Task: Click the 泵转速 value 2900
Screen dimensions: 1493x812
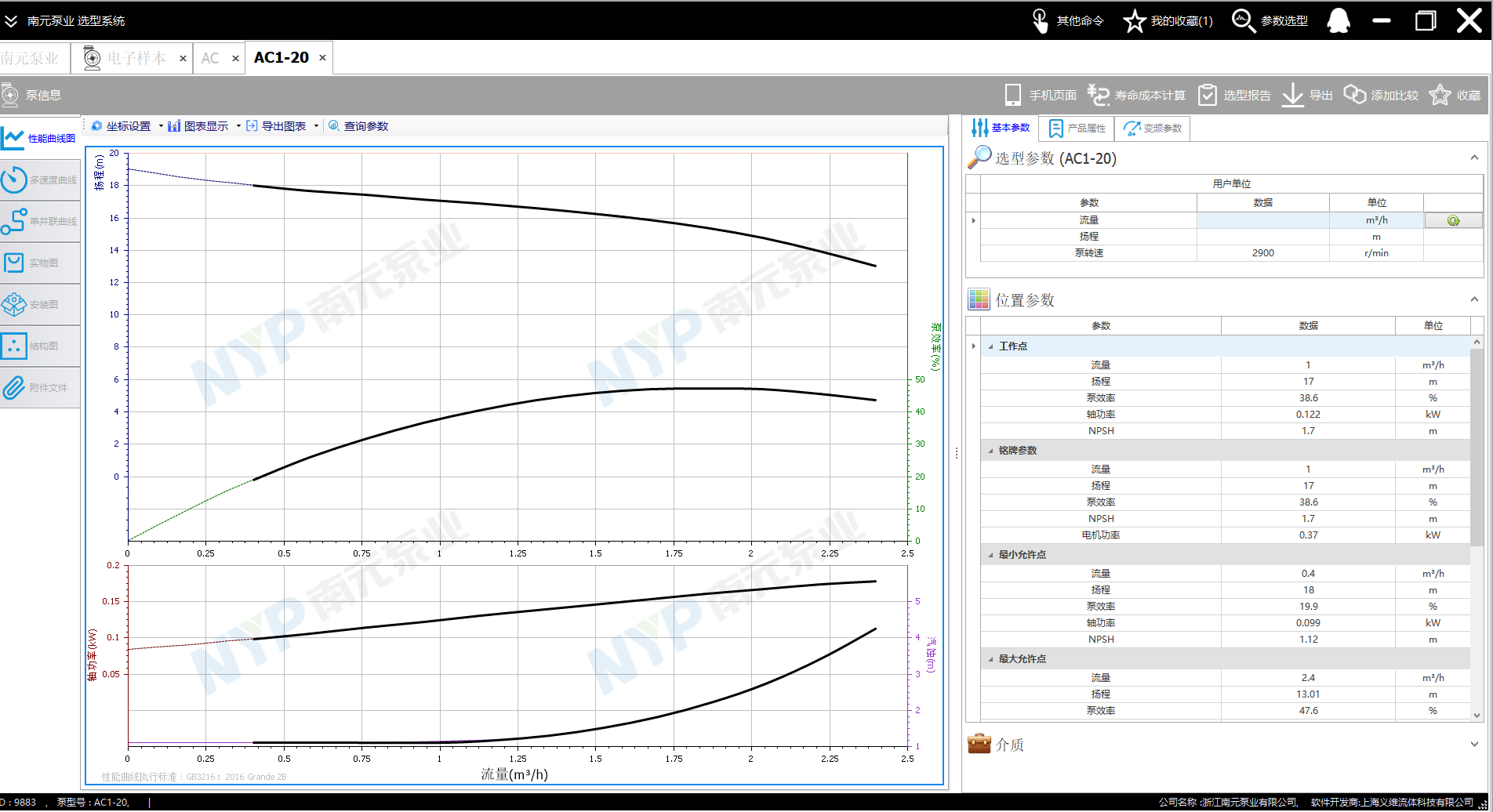Action: [1262, 253]
